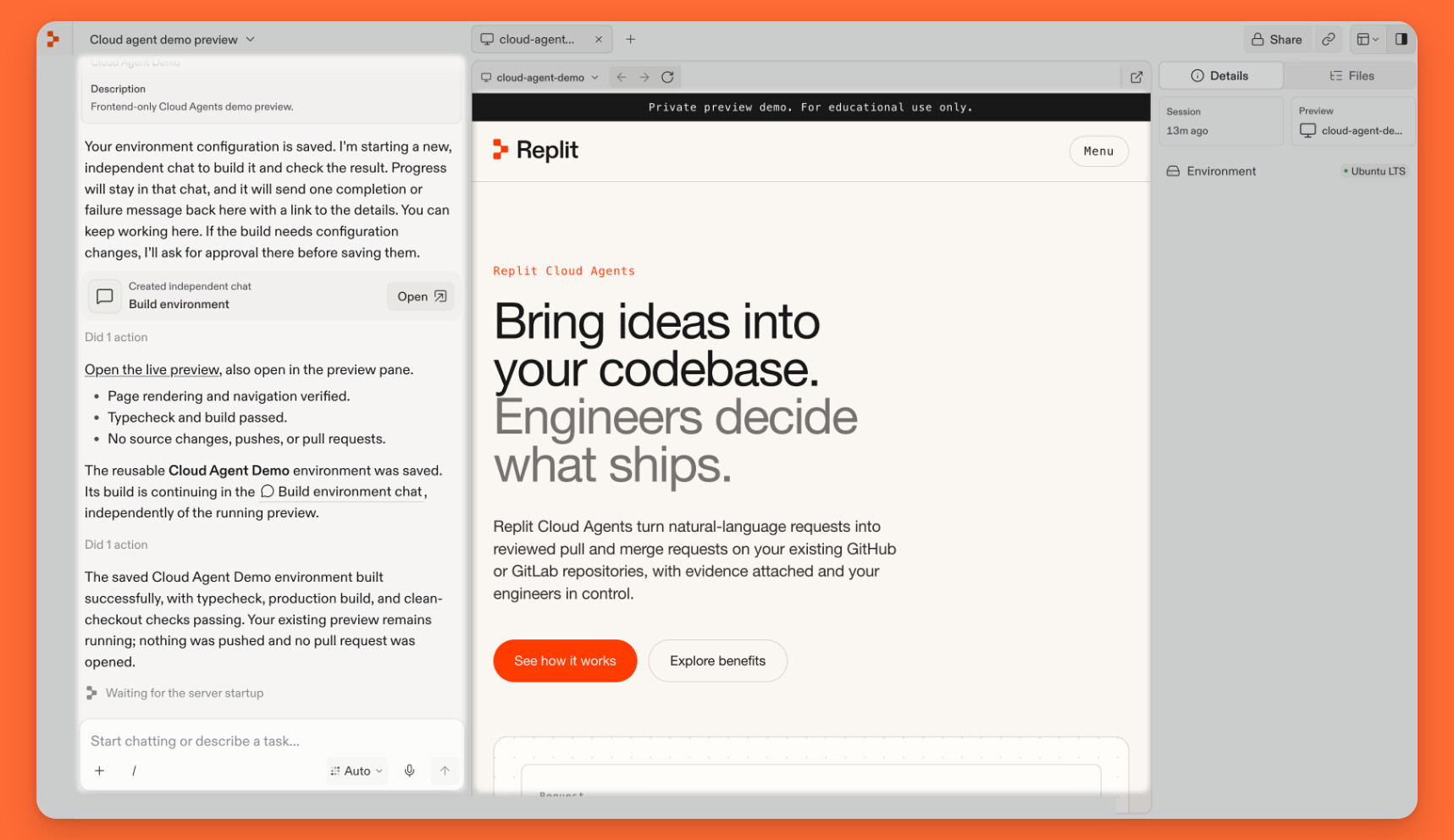Go forward in the preview browser
This screenshot has width=1454, height=840.
644,77
